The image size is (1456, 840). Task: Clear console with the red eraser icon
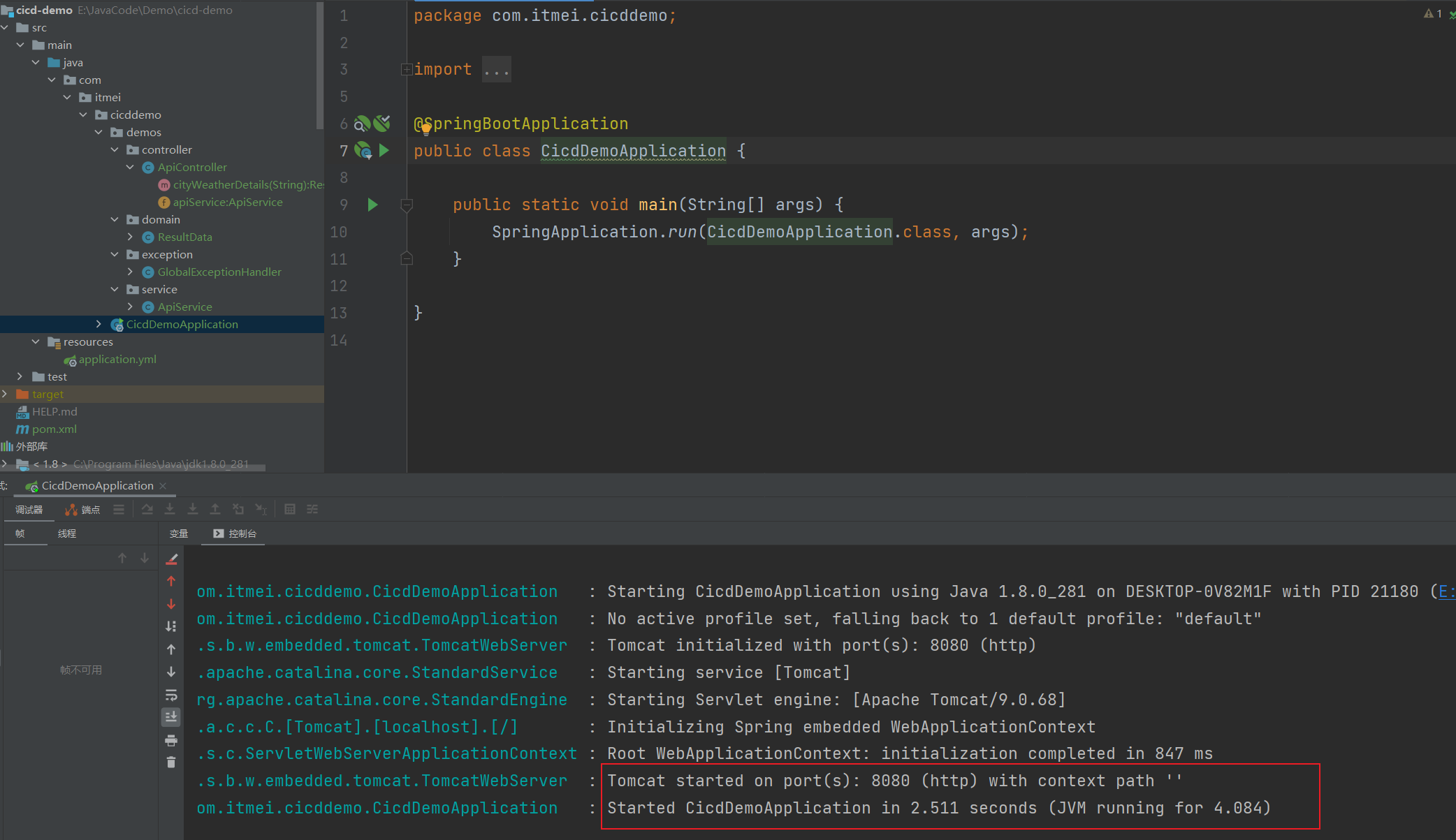tap(171, 559)
